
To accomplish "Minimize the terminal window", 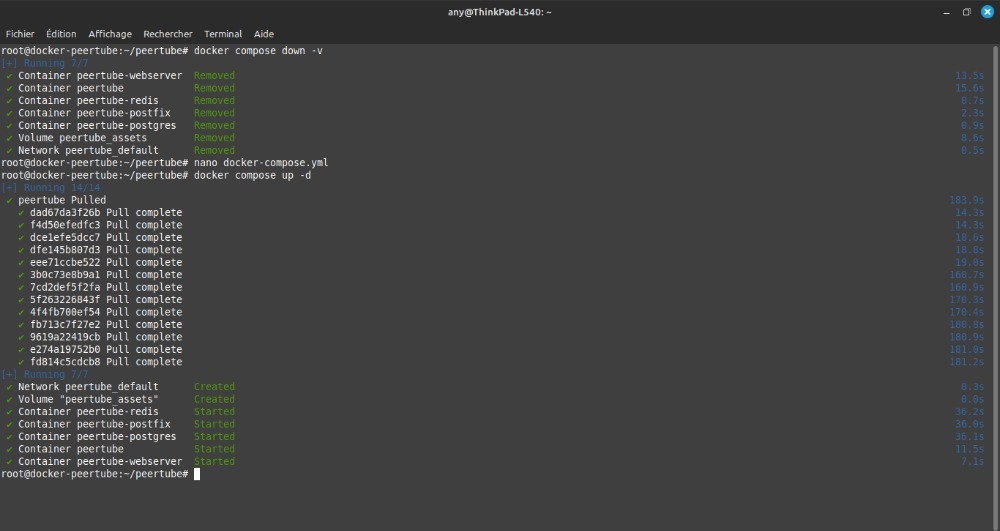I will point(946,12).
